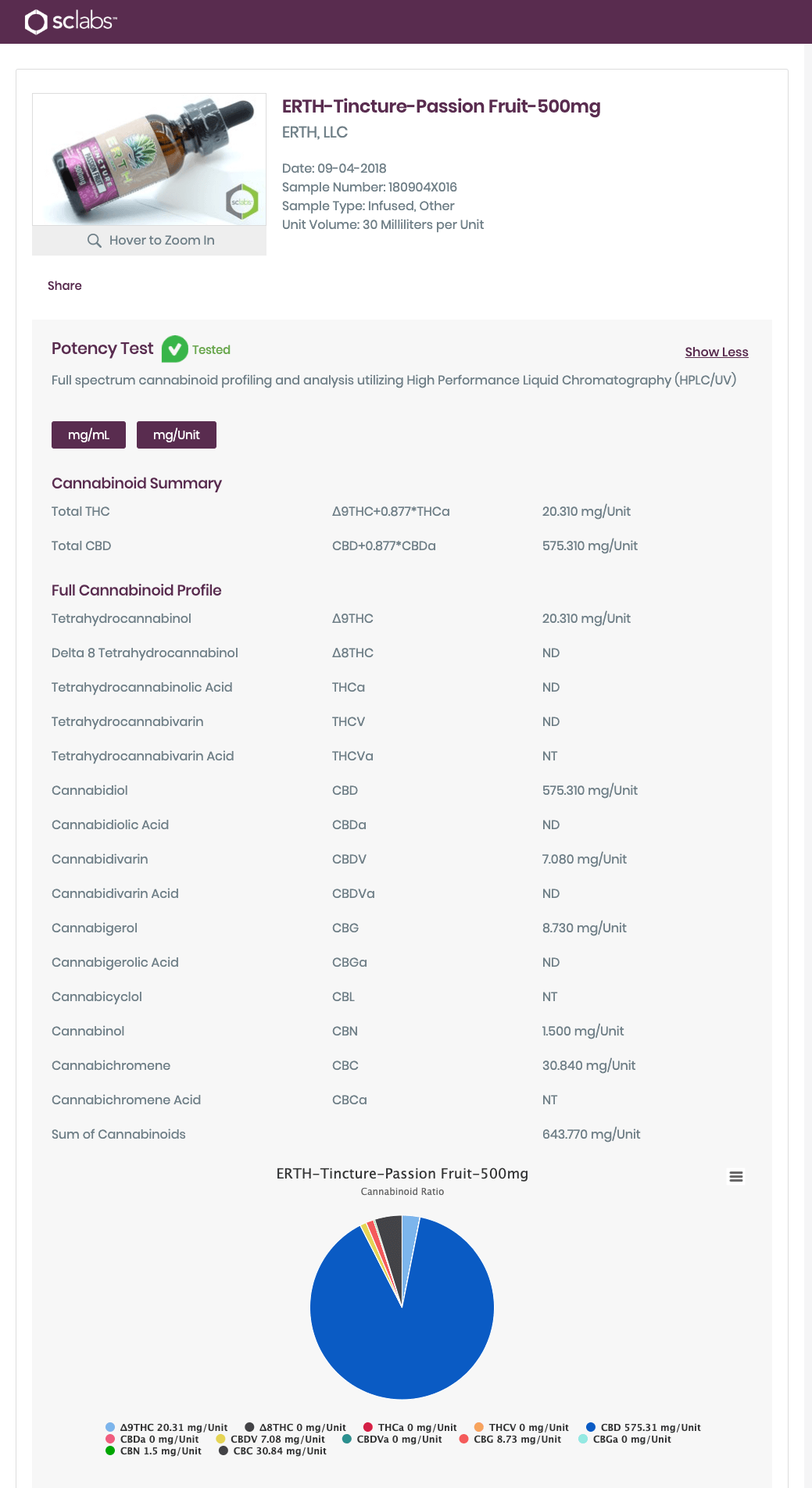812x1488 pixels.
Task: Switch units to mg/Unit
Action: 176,435
